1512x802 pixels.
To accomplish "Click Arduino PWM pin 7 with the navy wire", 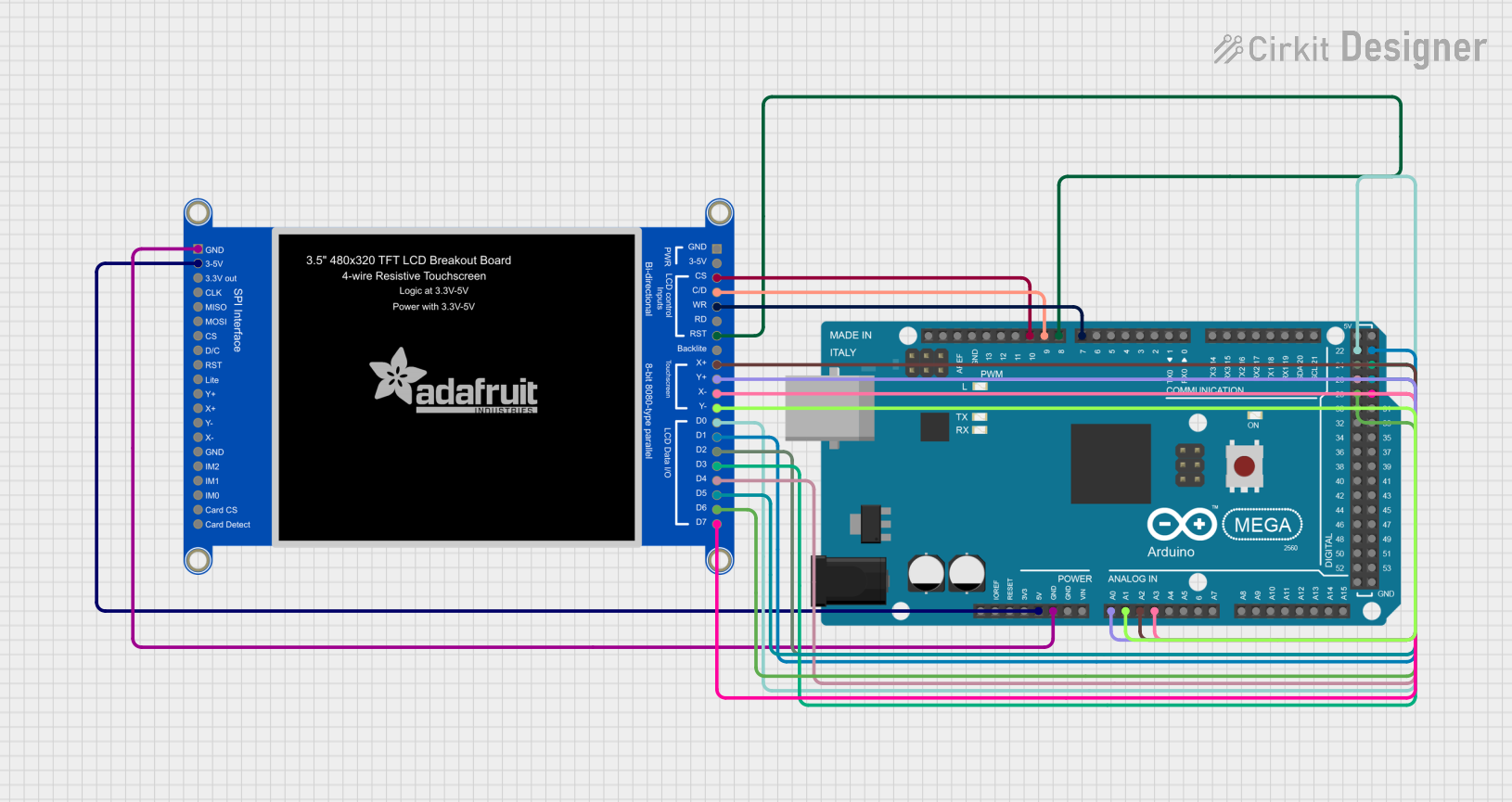I will 1082,336.
